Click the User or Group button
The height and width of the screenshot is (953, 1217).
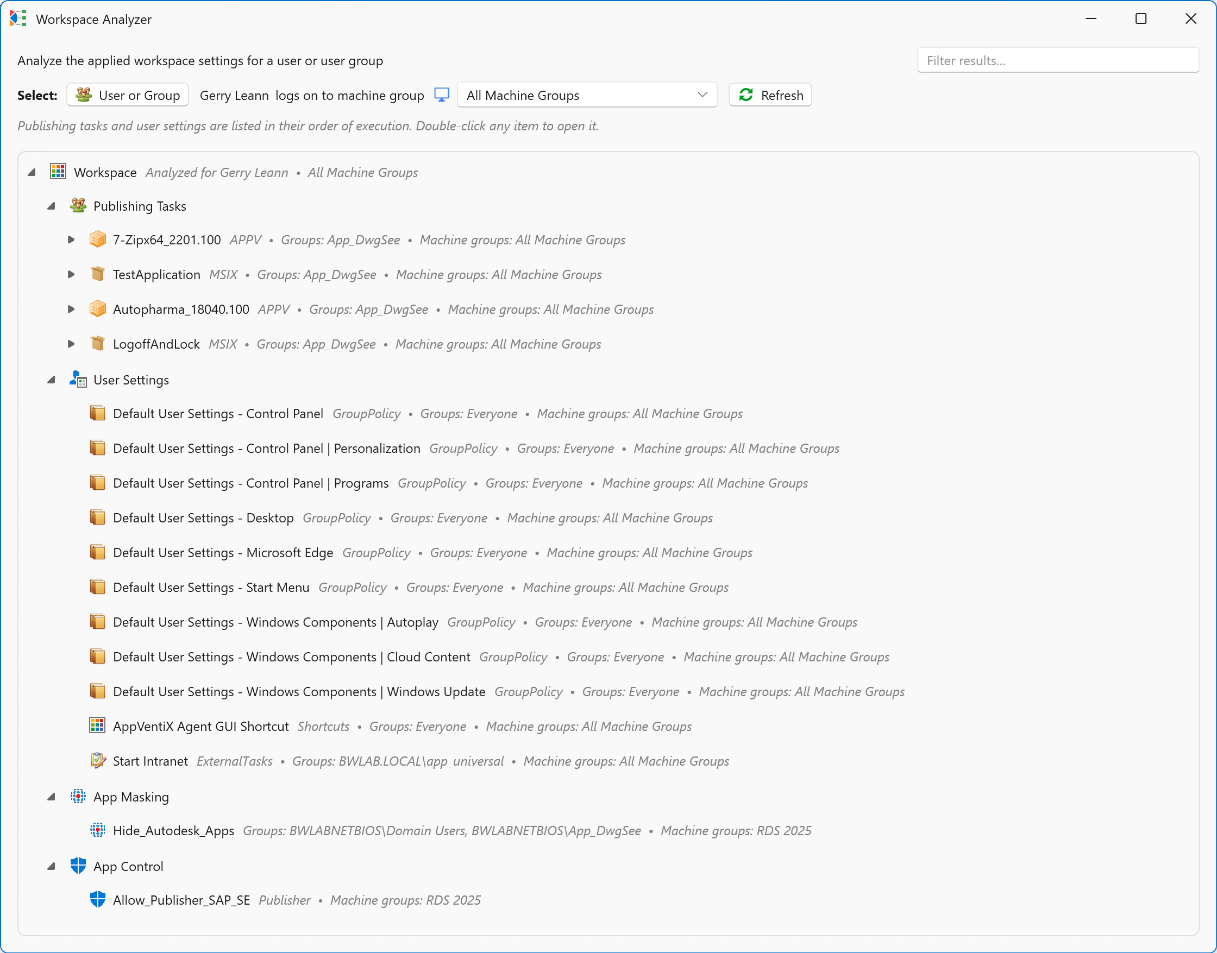click(x=128, y=95)
